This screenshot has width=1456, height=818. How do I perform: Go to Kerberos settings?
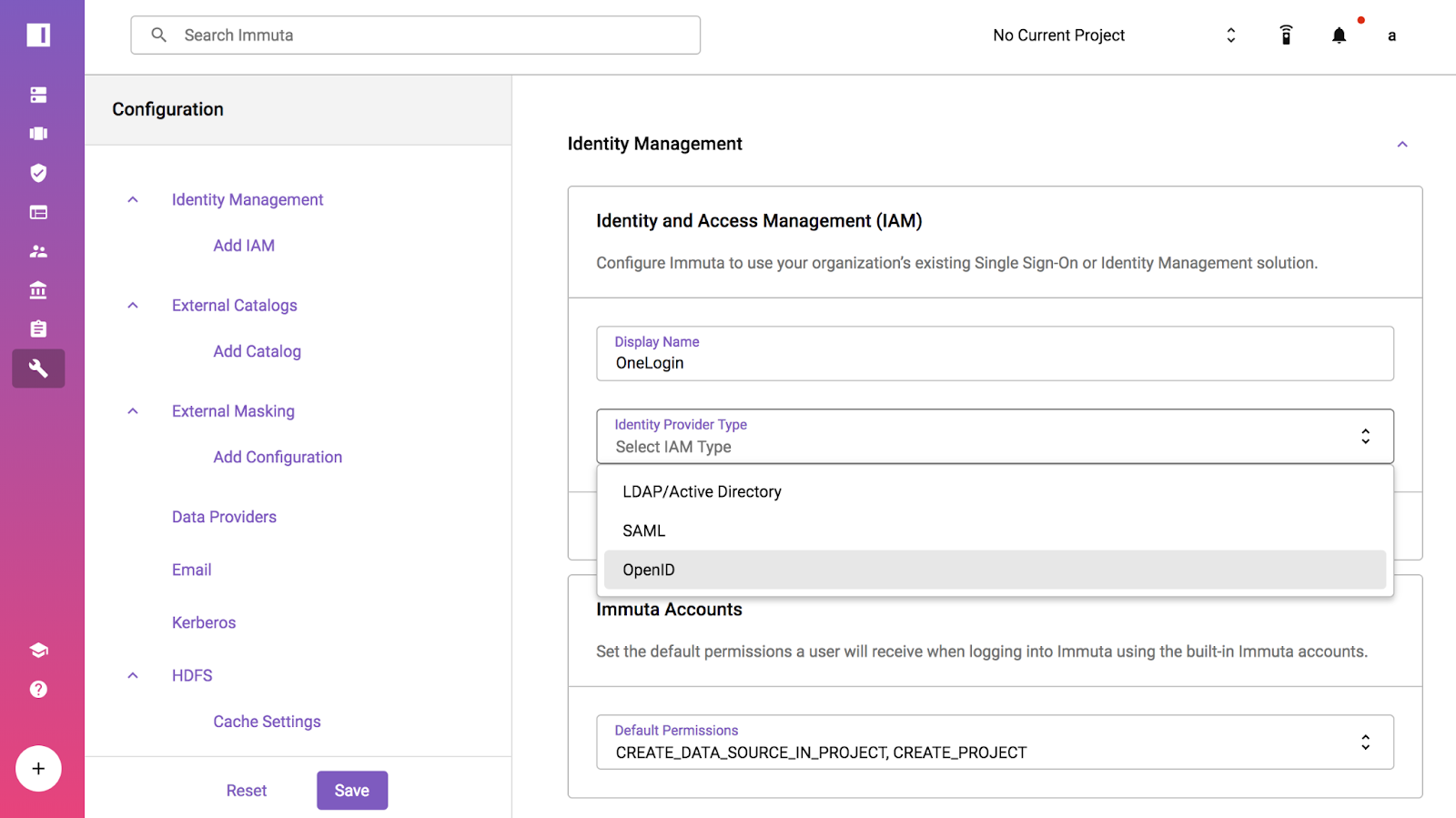tap(204, 622)
